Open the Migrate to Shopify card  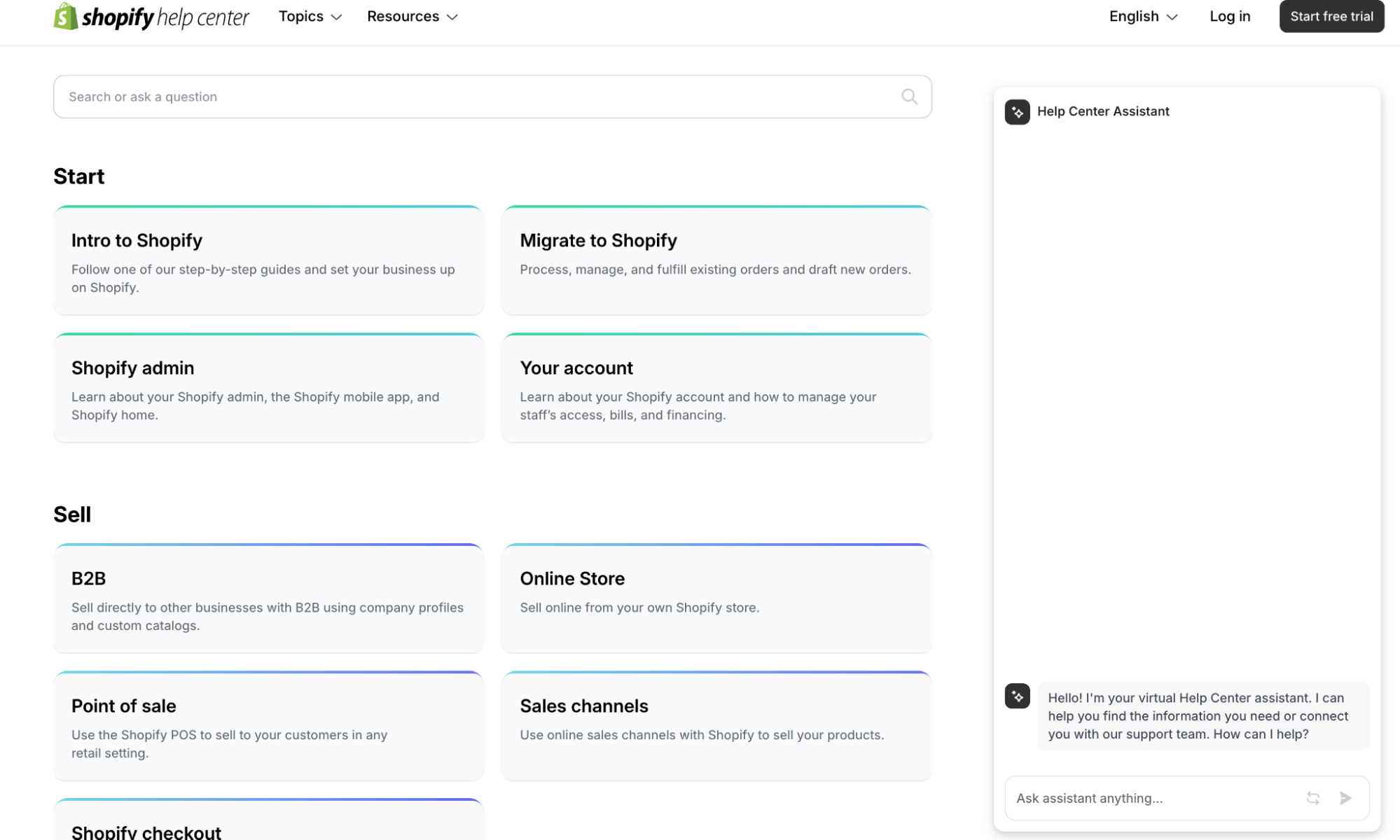pos(716,260)
